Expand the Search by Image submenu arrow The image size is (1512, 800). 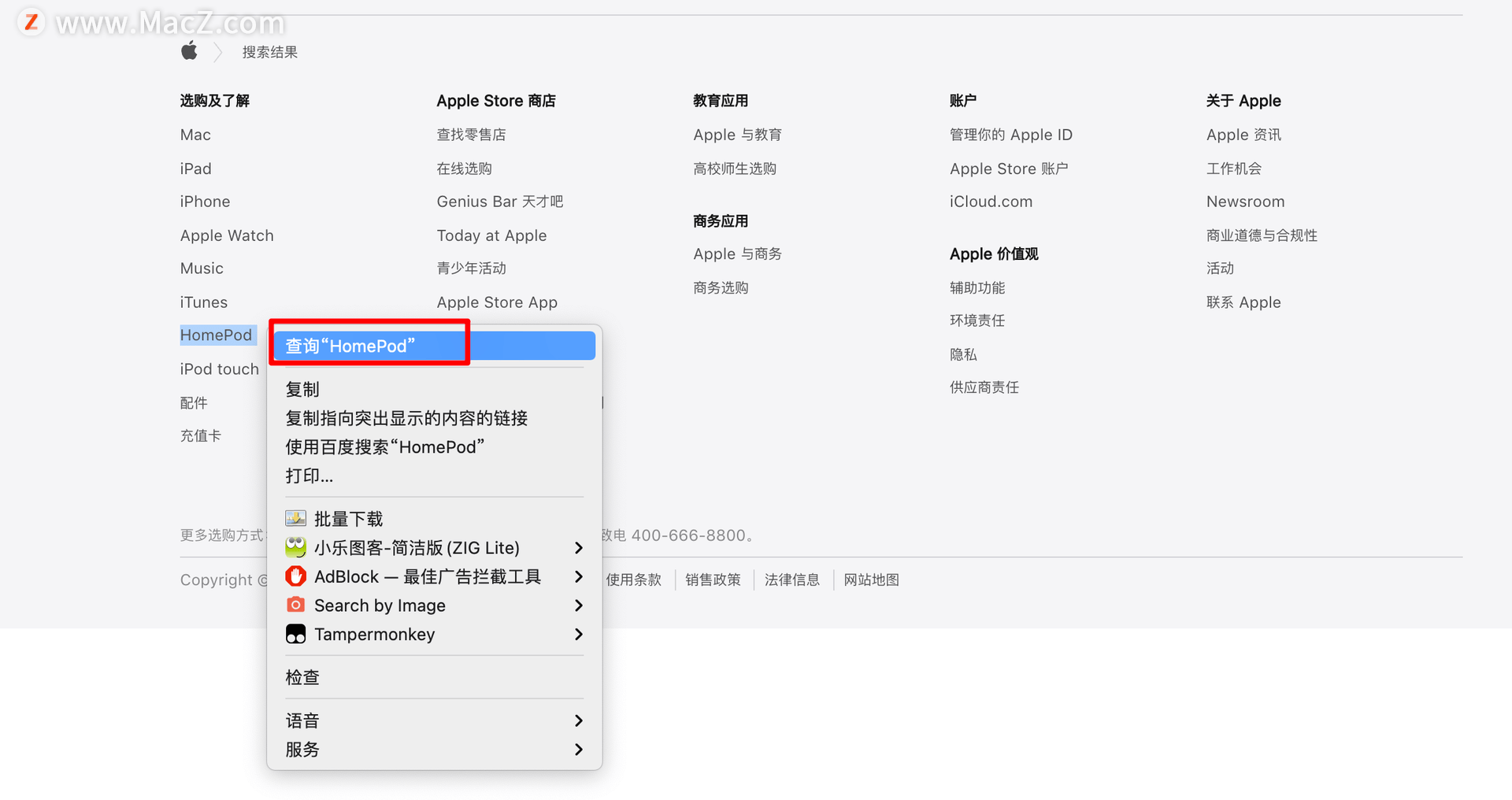coord(579,605)
